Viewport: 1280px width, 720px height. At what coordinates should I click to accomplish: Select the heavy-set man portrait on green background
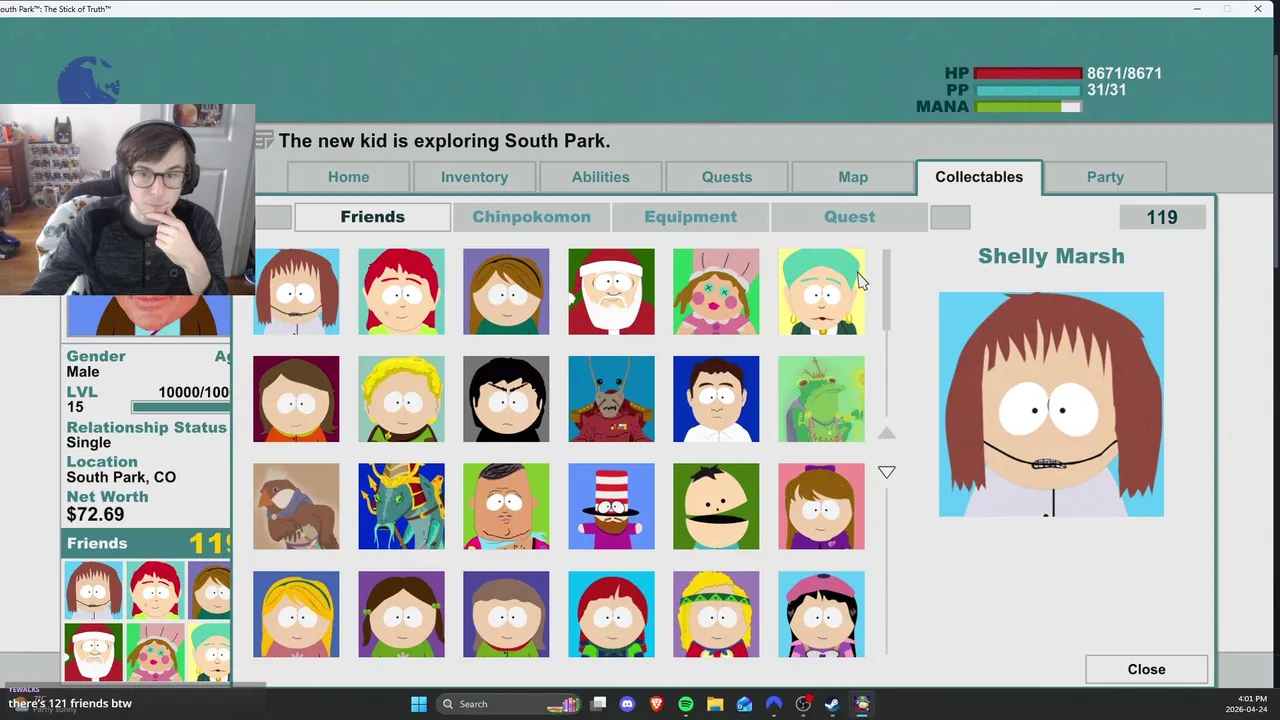tap(506, 506)
